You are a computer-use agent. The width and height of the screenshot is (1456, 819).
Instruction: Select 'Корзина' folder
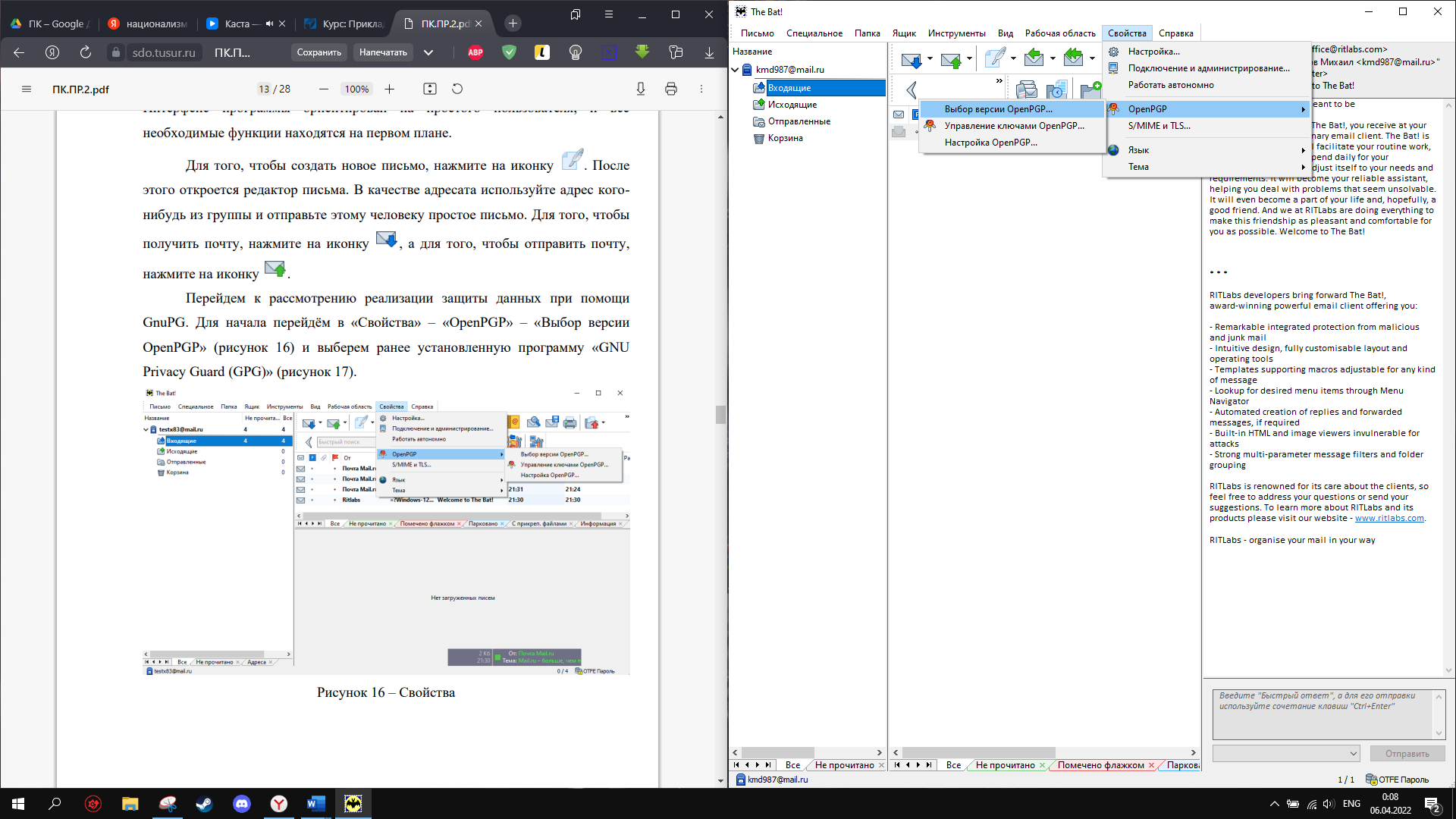[785, 138]
